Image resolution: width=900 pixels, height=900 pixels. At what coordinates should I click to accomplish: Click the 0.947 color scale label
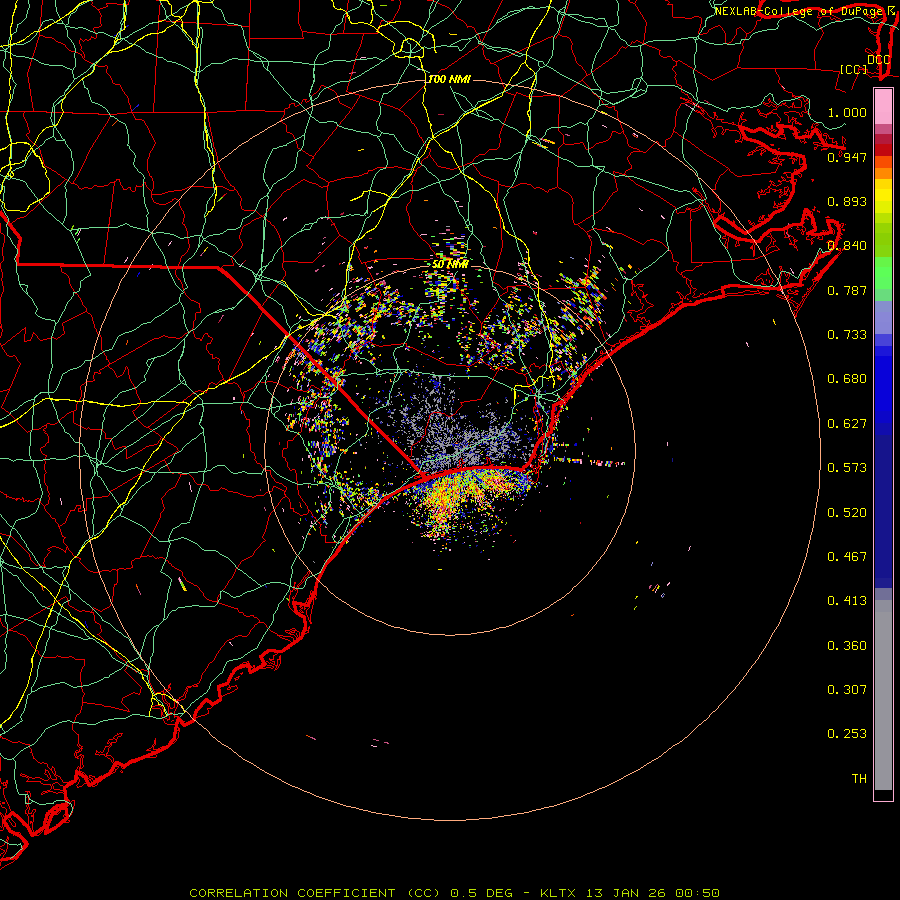pyautogui.click(x=847, y=157)
